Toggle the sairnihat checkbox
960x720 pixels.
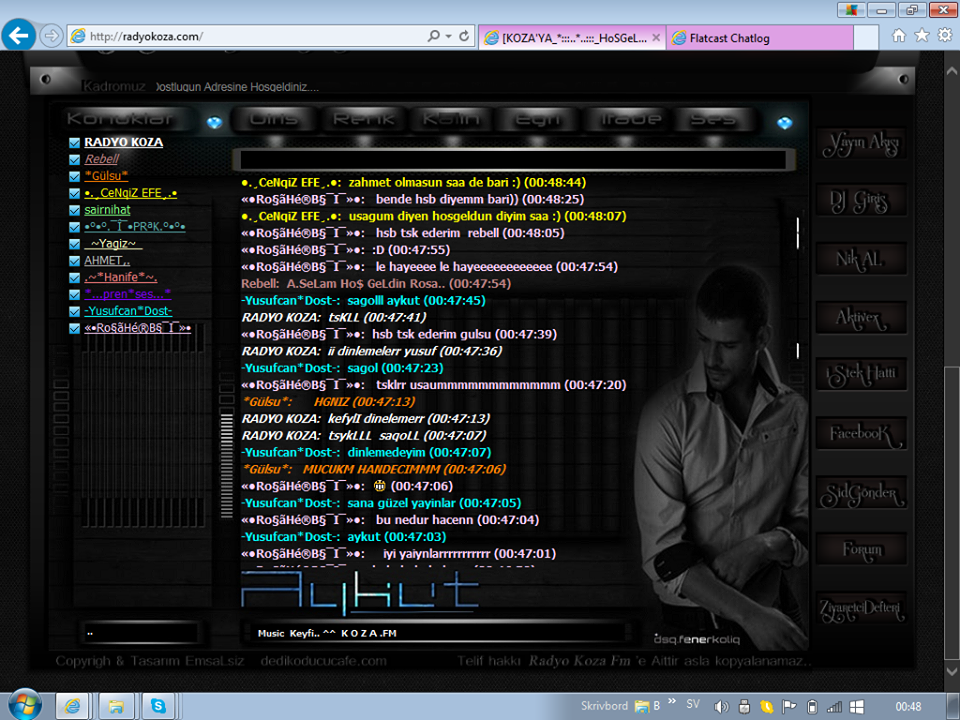(x=75, y=210)
